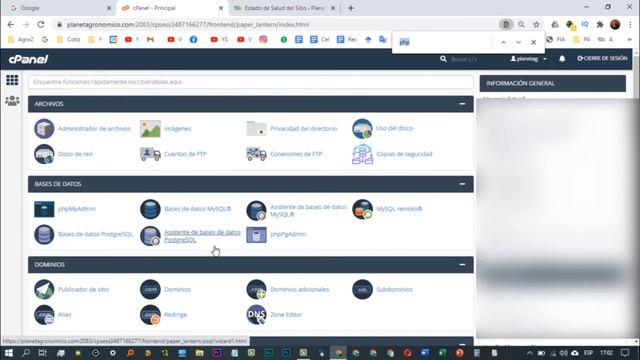Open the Instagram bookmark
Image resolution: width=640 pixels, height=360 pixels.
pyautogui.click(x=263, y=40)
